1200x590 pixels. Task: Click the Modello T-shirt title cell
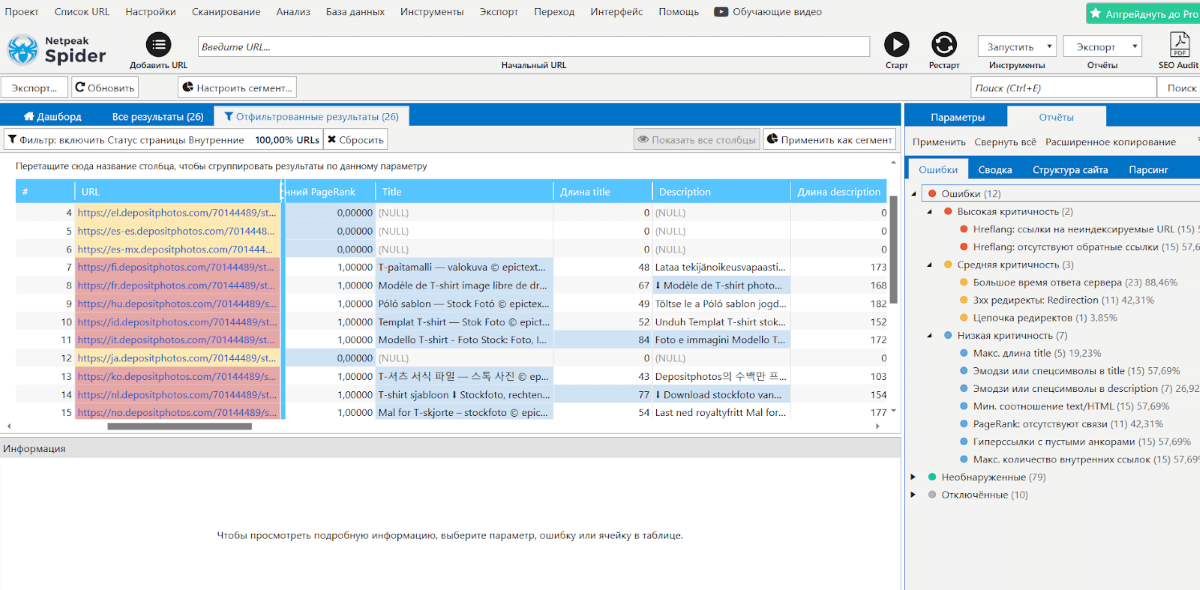tap(465, 340)
